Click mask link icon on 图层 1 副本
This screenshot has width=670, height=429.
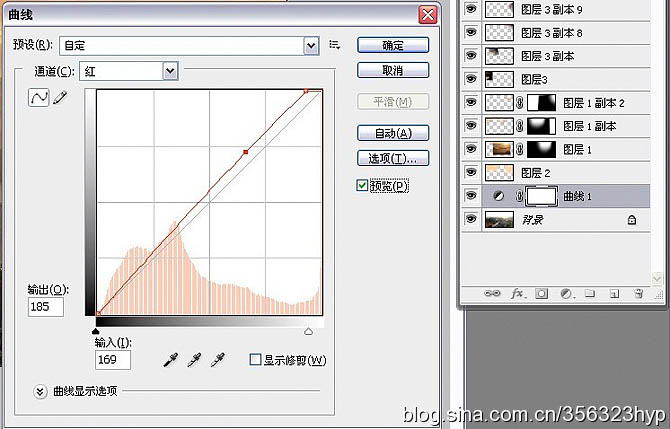point(520,126)
